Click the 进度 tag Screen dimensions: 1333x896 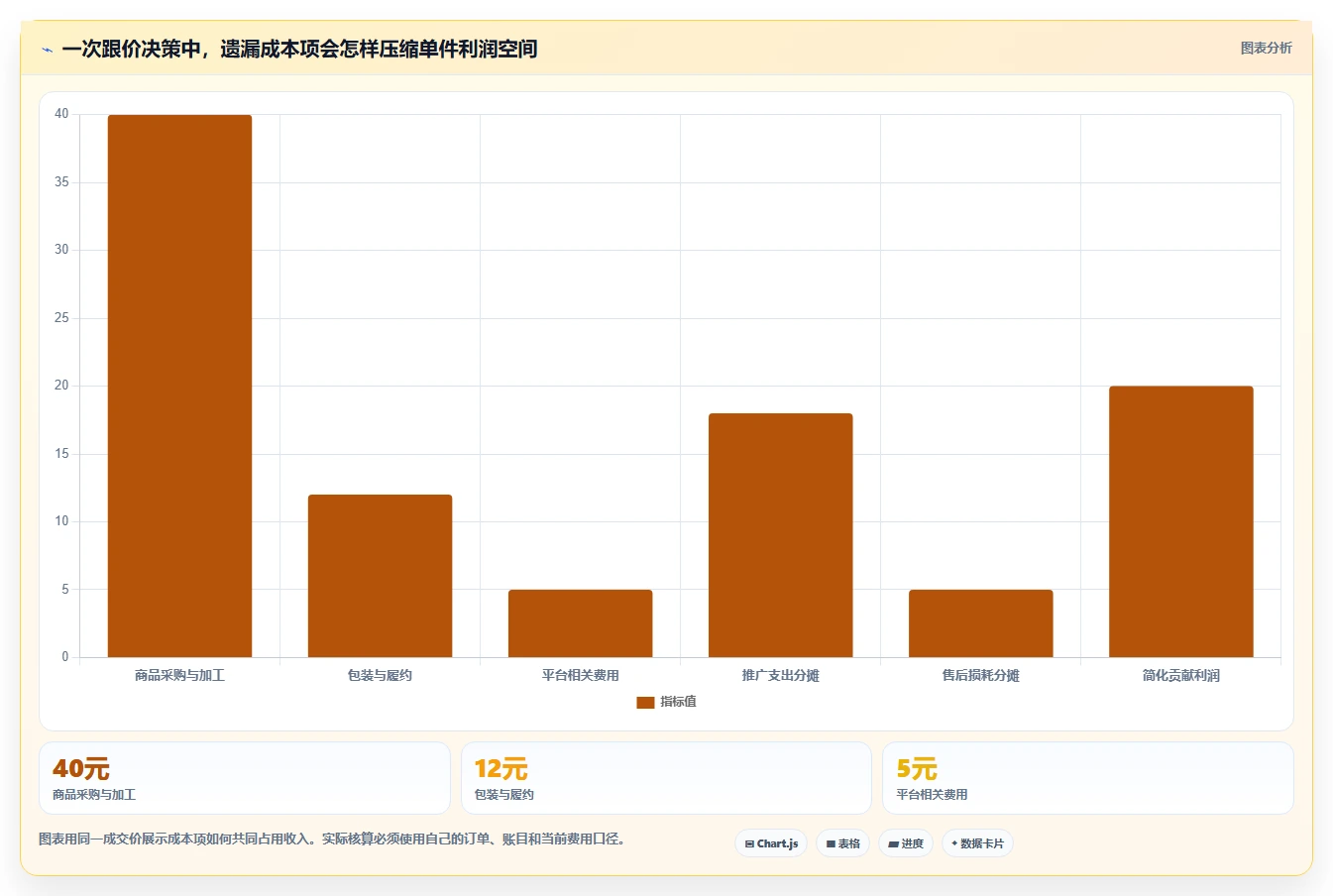coord(906,843)
